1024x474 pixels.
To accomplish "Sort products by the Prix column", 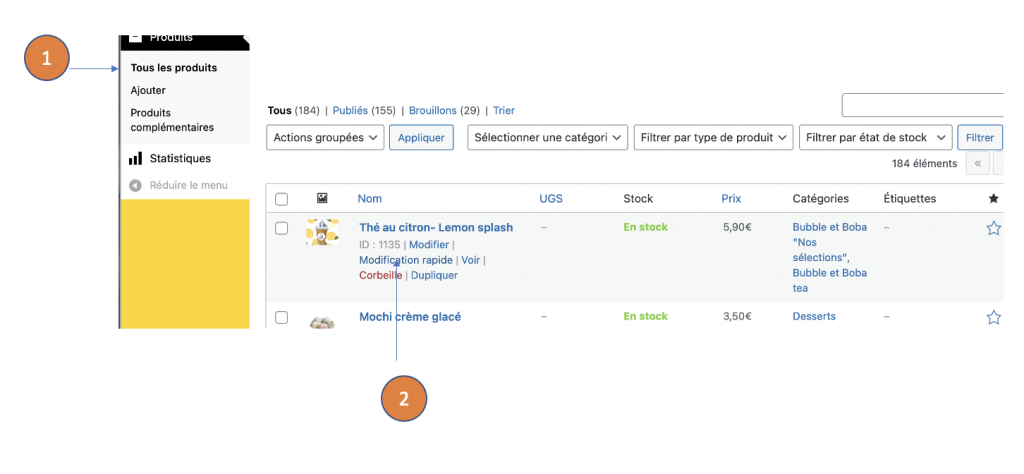I will 731,199.
